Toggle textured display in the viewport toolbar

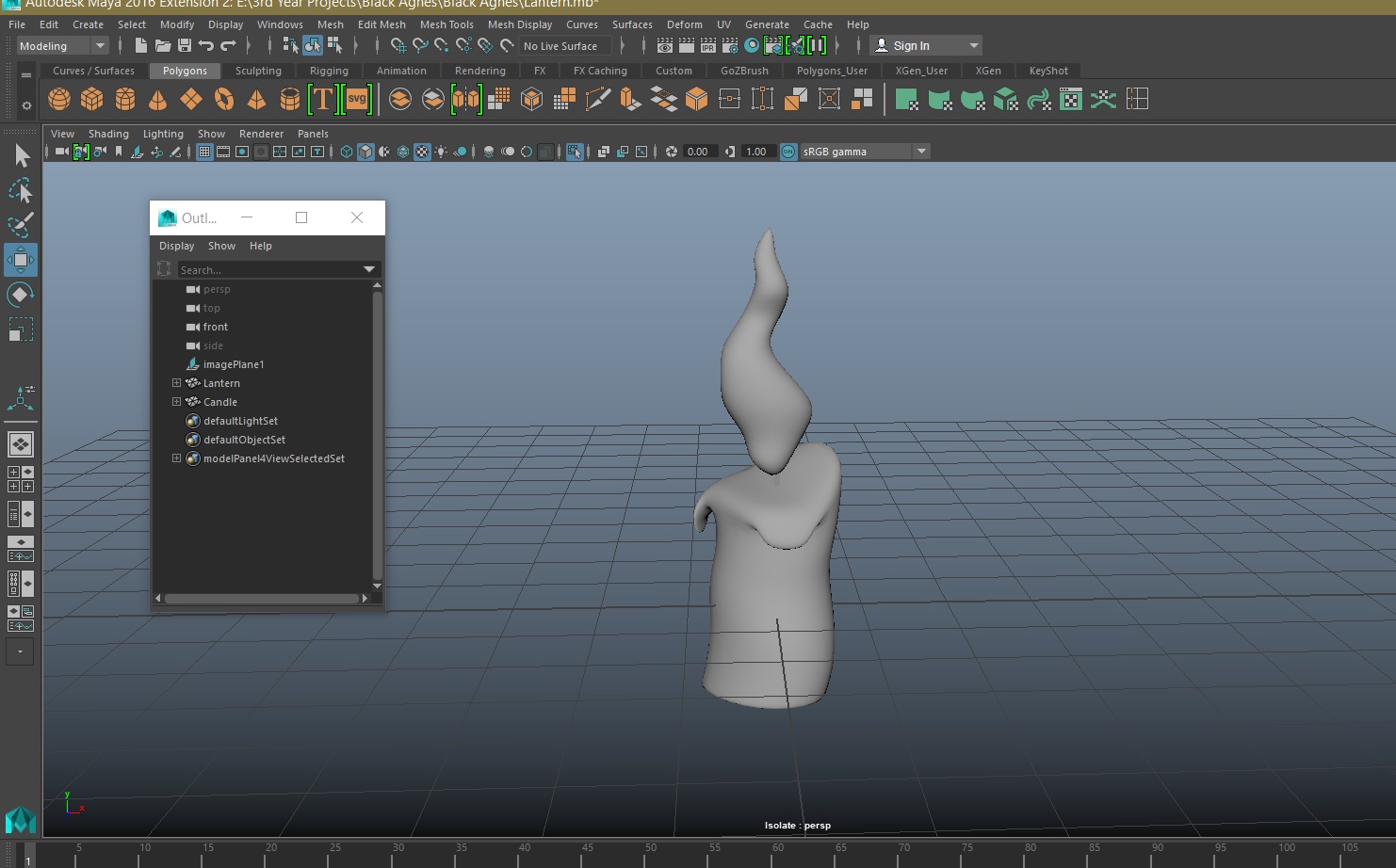pyautogui.click(x=422, y=152)
